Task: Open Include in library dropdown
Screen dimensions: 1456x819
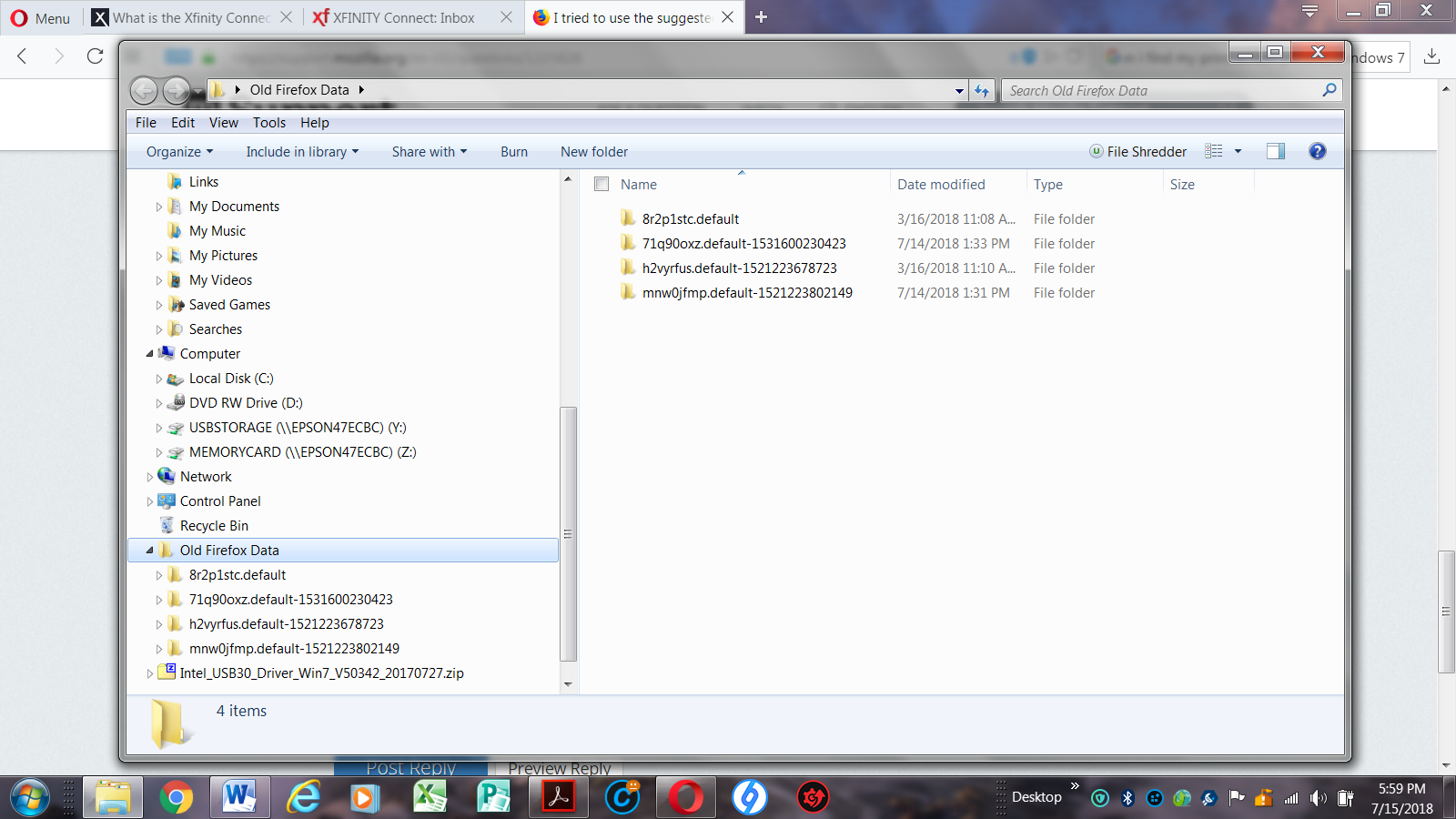Action: click(302, 152)
